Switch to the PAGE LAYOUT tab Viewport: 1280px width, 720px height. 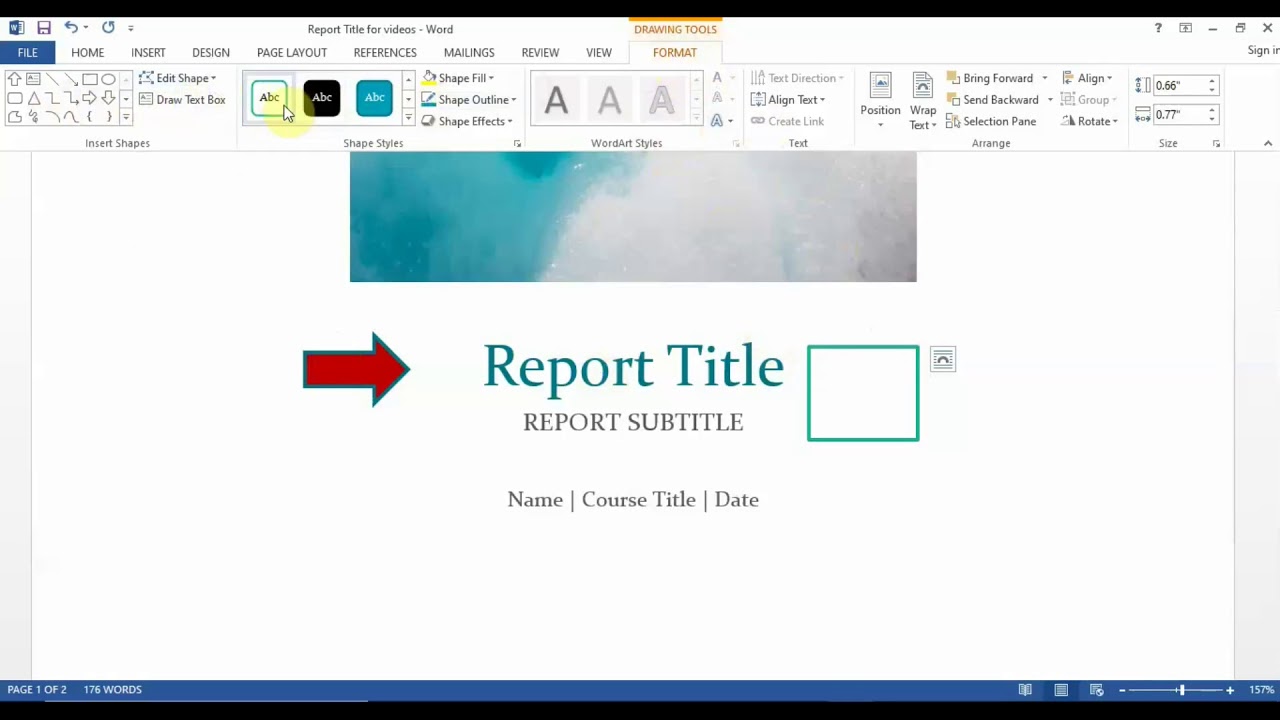coord(292,53)
